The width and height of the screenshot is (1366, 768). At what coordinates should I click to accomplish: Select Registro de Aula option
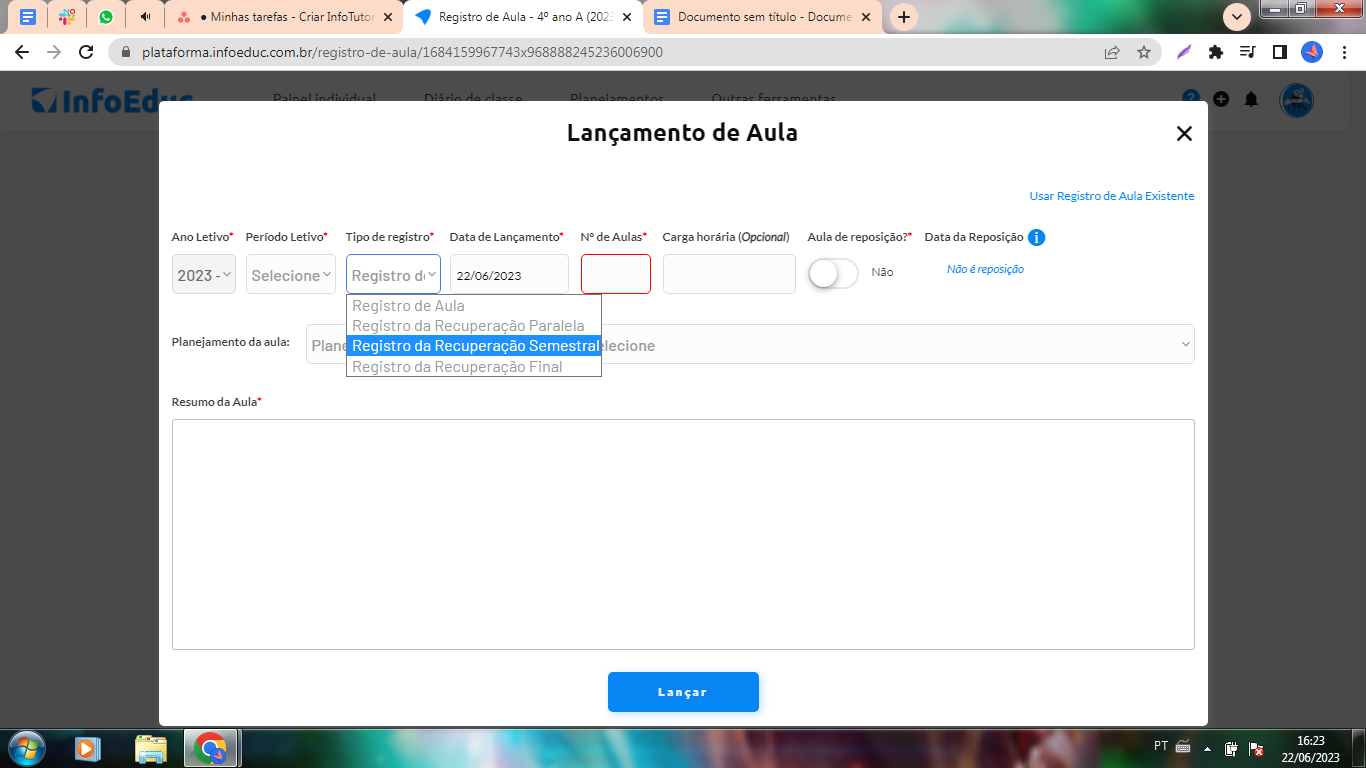(x=474, y=305)
